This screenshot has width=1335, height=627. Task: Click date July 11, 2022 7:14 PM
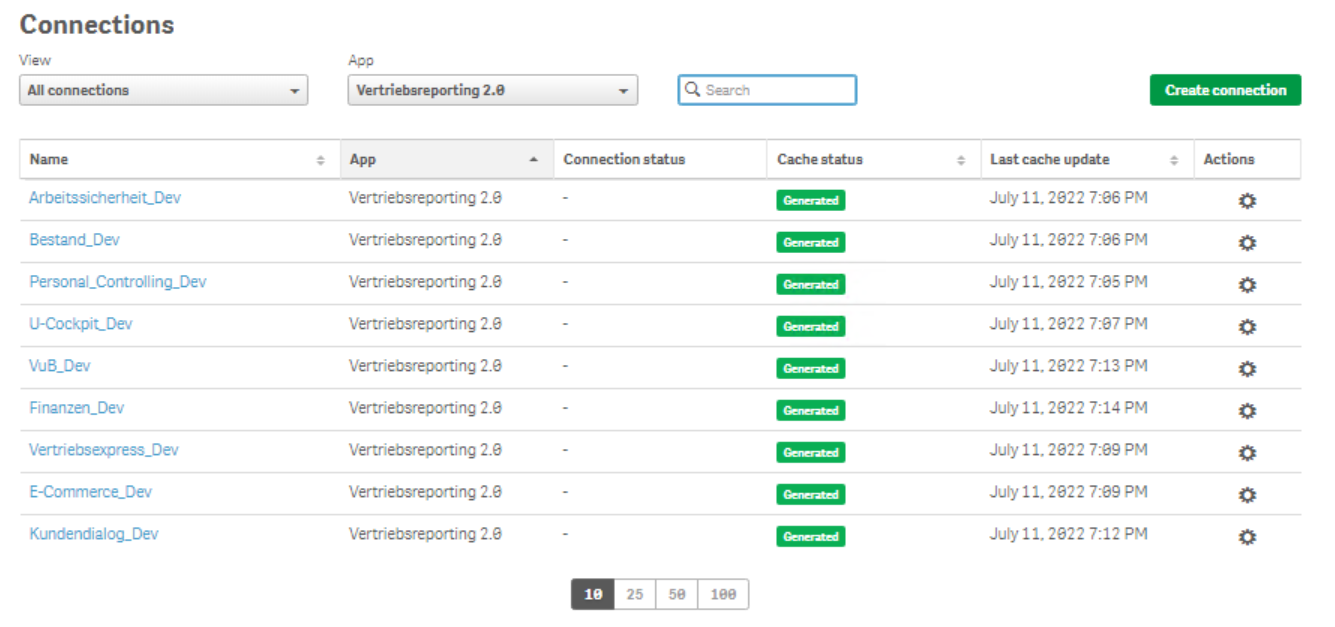(1069, 408)
